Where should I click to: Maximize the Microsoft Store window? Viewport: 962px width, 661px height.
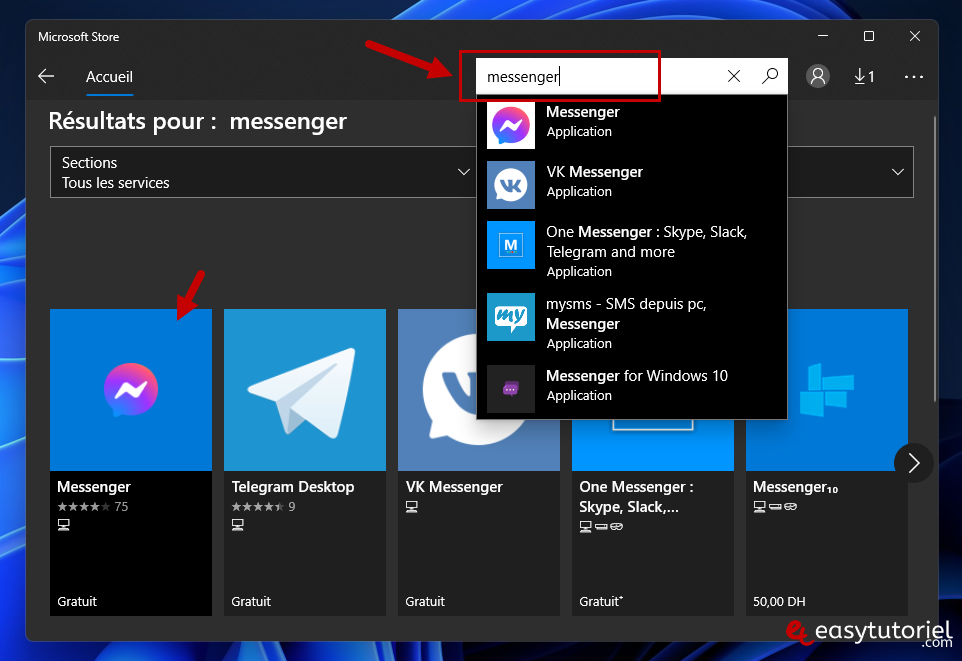point(869,36)
